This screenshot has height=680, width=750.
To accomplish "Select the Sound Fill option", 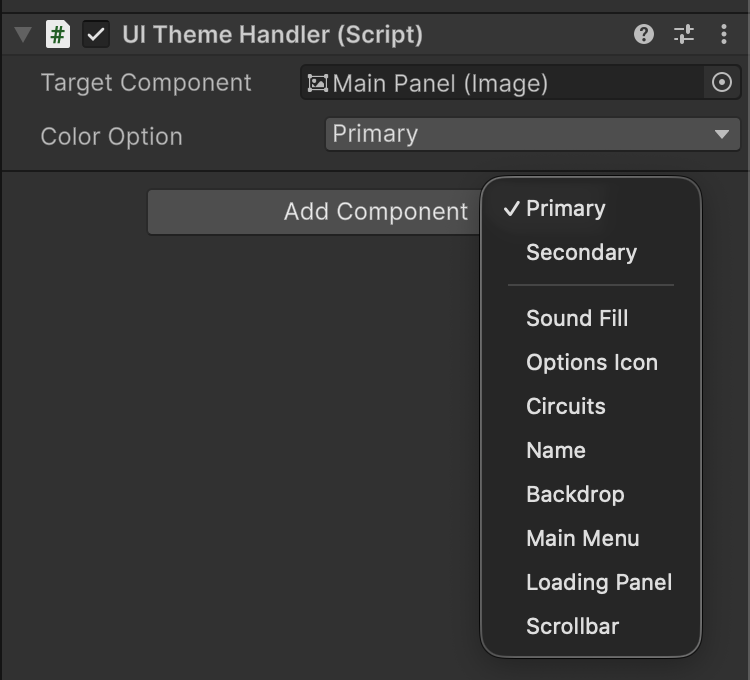I will click(577, 318).
